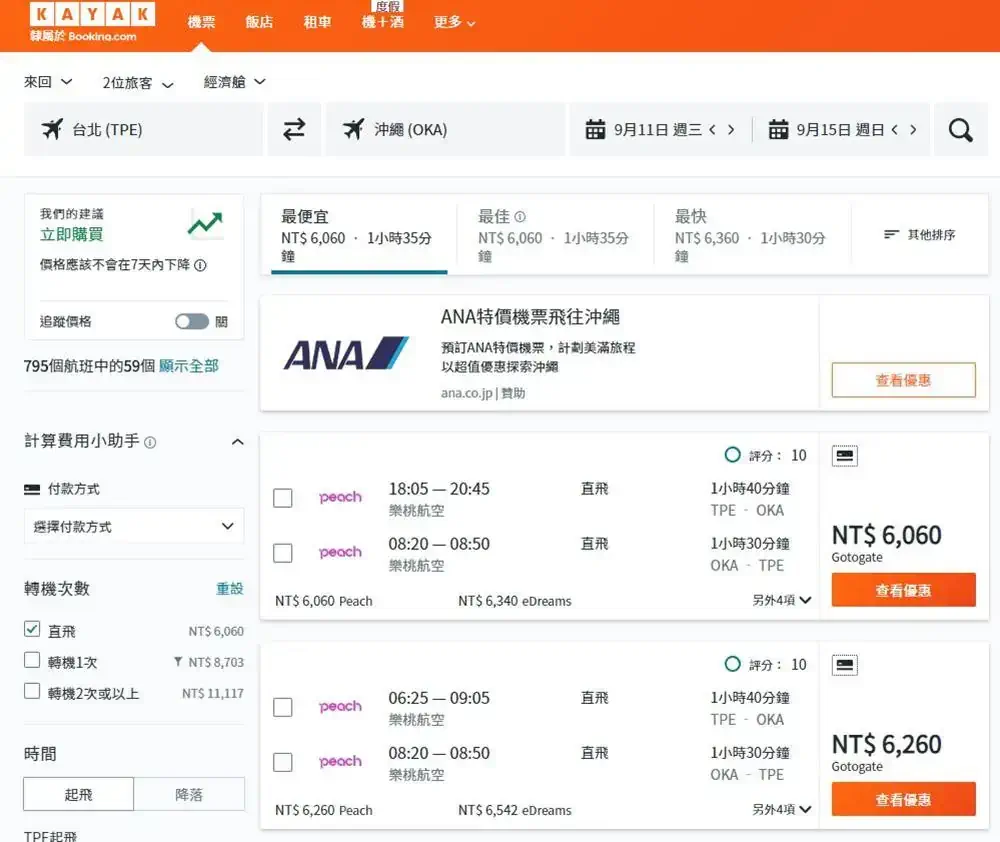Click the search magnifier button
The image size is (1000, 842).
[x=960, y=129]
